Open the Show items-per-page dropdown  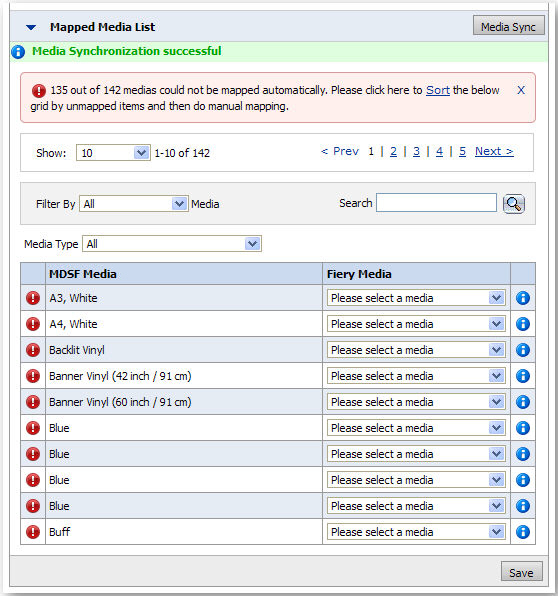113,153
